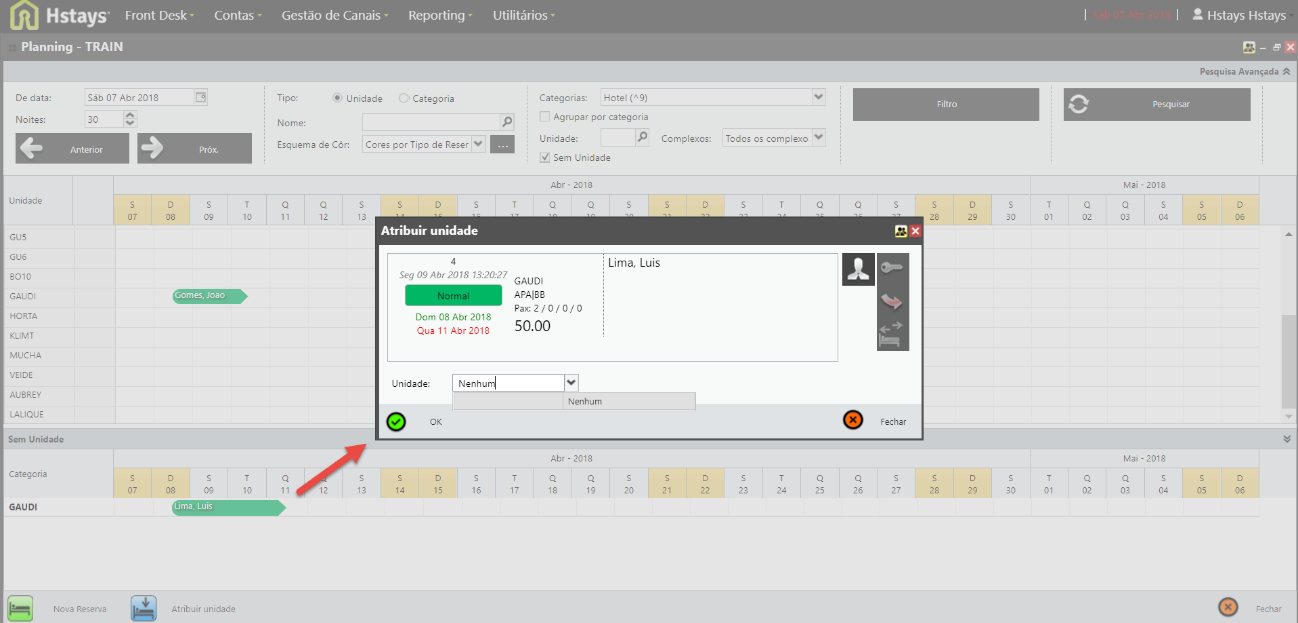Enable Agrupar por categoria checkbox
Screen dimensions: 1298x623
click(545, 117)
